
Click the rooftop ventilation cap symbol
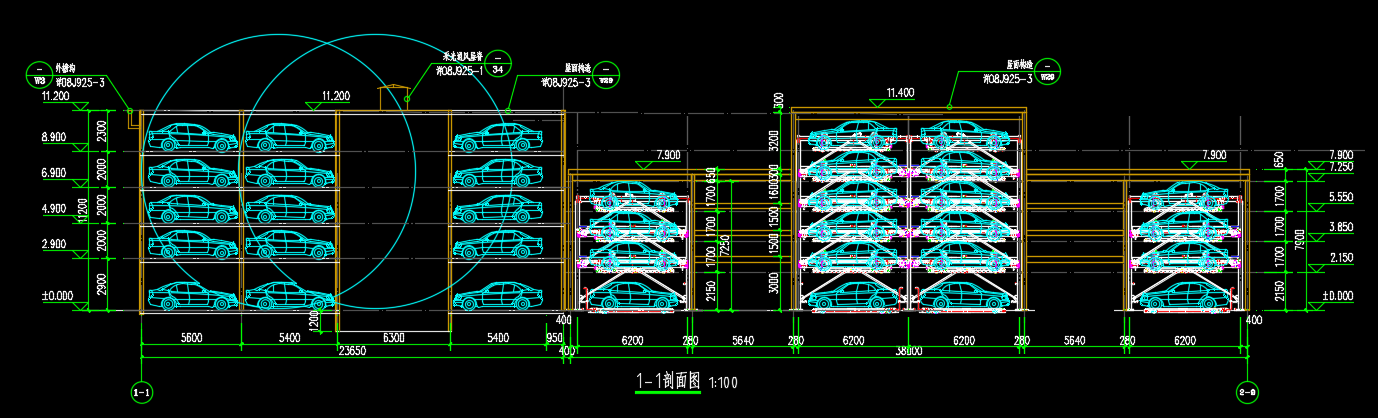(392, 96)
